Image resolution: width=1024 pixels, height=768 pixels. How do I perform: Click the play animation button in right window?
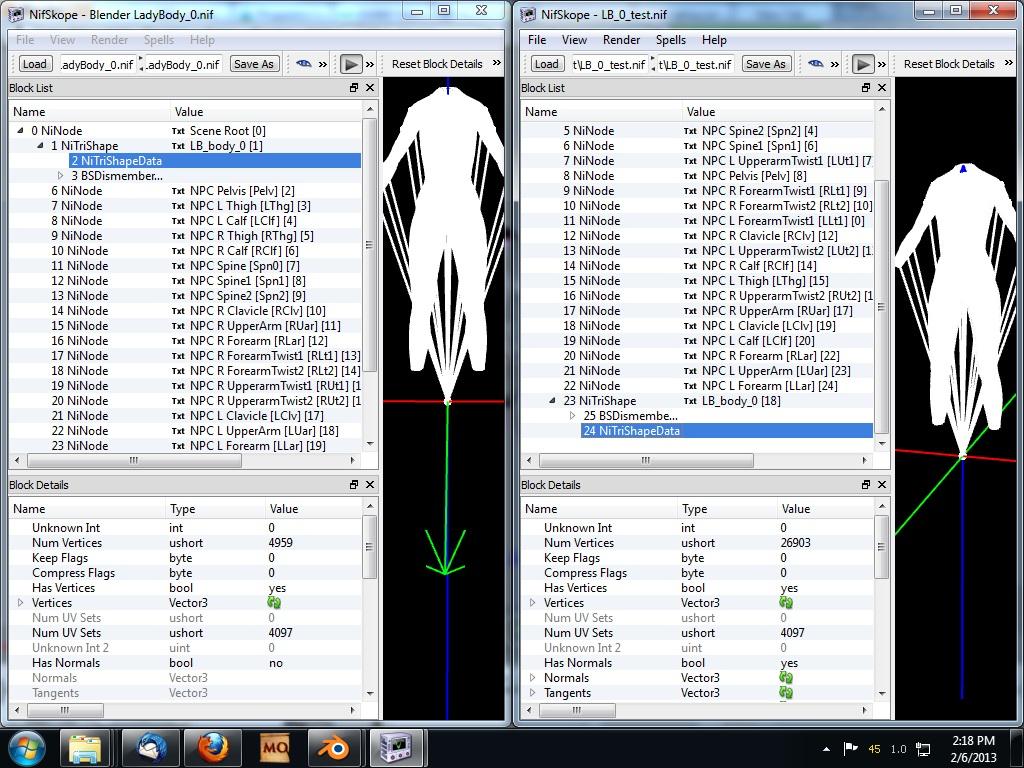pyautogui.click(x=863, y=64)
